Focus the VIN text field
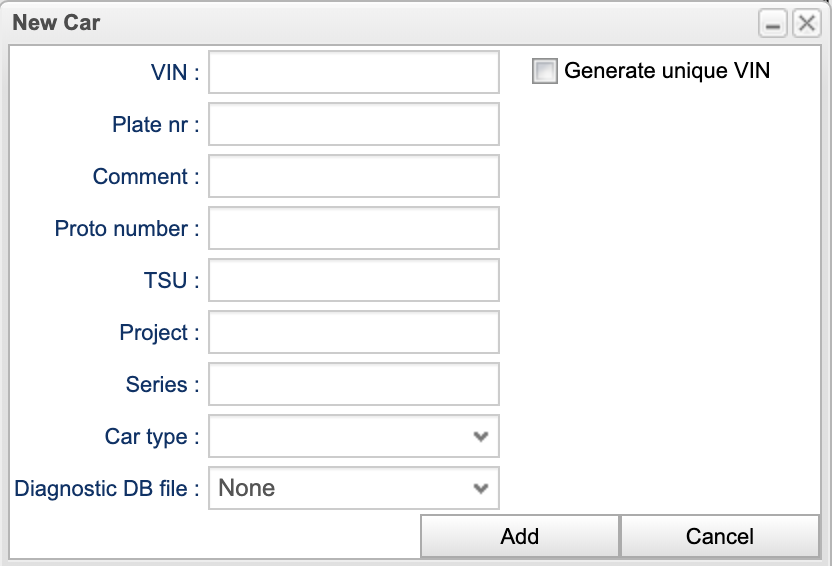This screenshot has width=832, height=566. point(354,72)
